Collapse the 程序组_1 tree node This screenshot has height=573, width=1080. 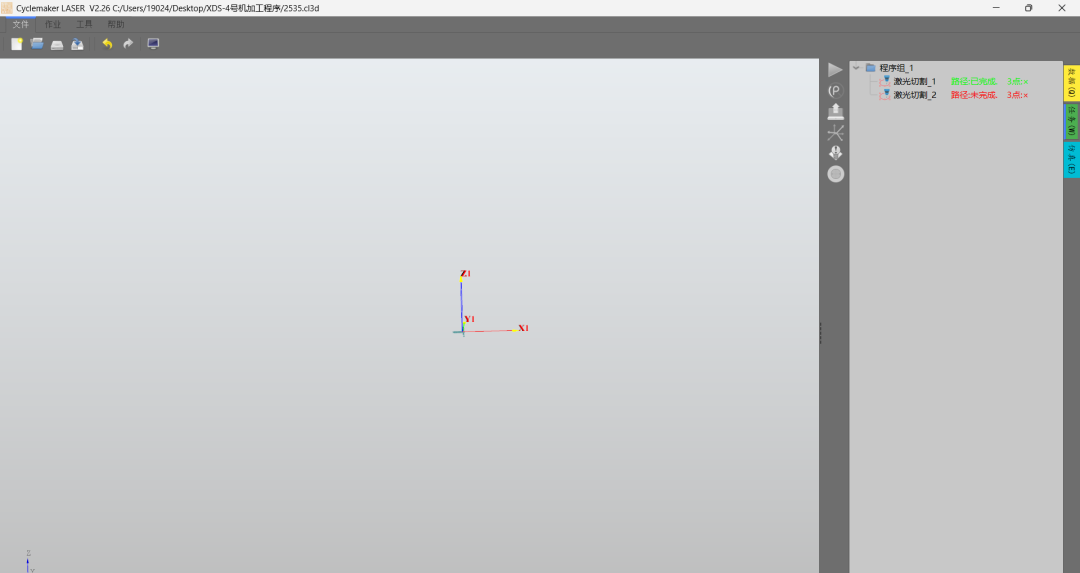856,67
